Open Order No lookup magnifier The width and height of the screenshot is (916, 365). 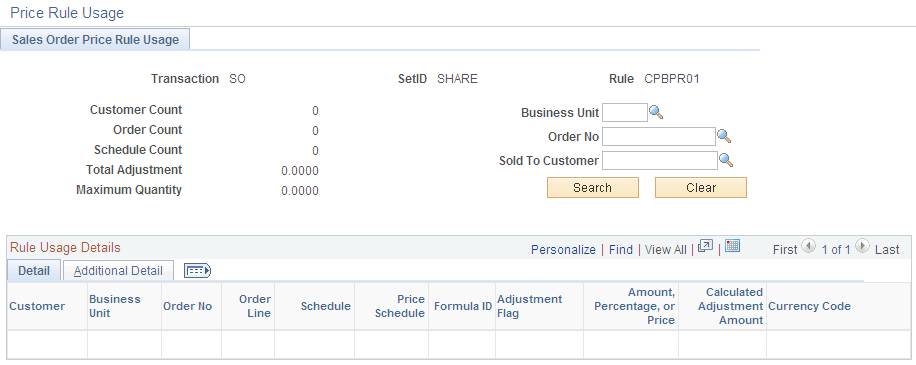[x=724, y=136]
